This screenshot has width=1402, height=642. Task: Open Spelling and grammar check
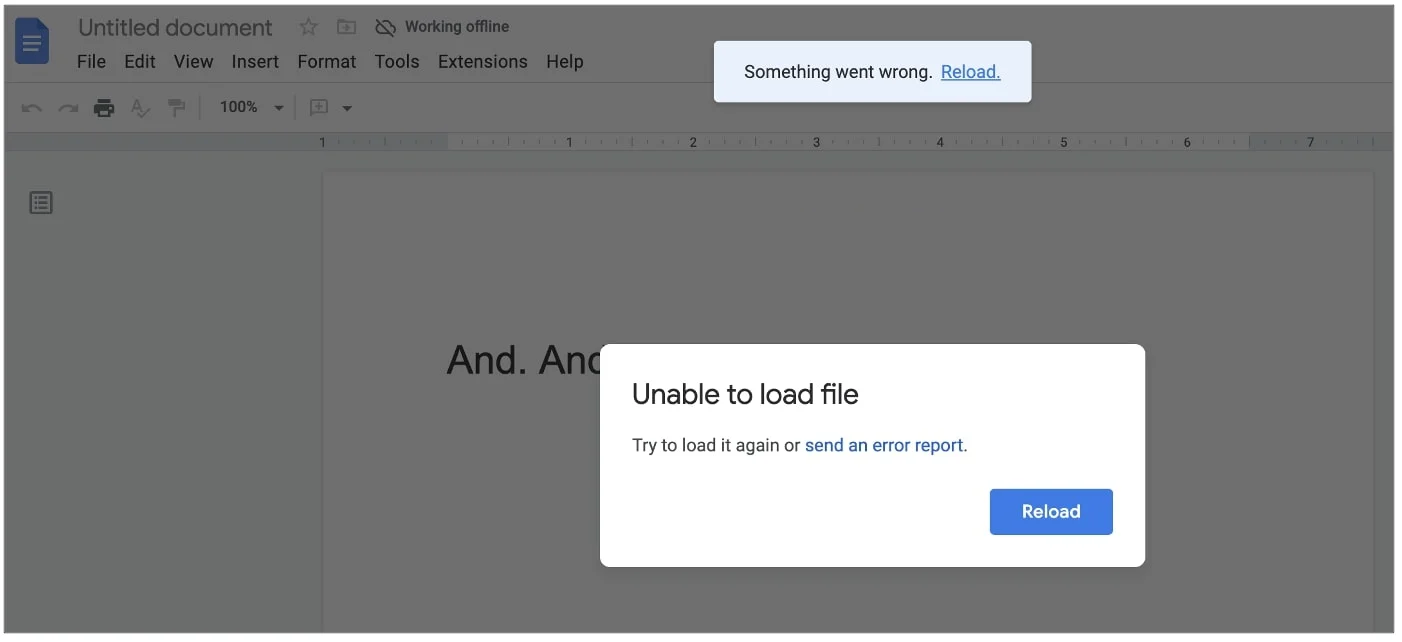140,107
